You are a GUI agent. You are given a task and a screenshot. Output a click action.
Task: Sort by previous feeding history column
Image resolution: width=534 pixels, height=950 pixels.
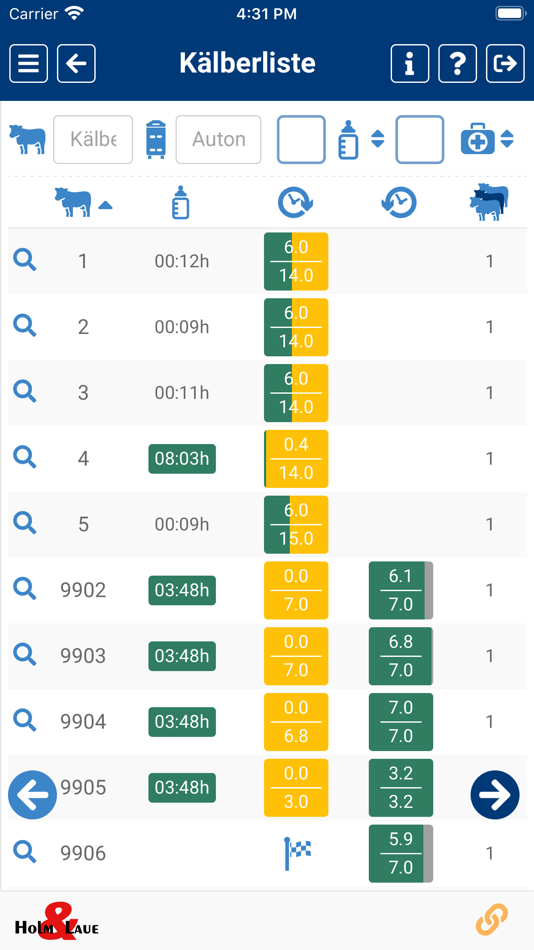point(399,202)
